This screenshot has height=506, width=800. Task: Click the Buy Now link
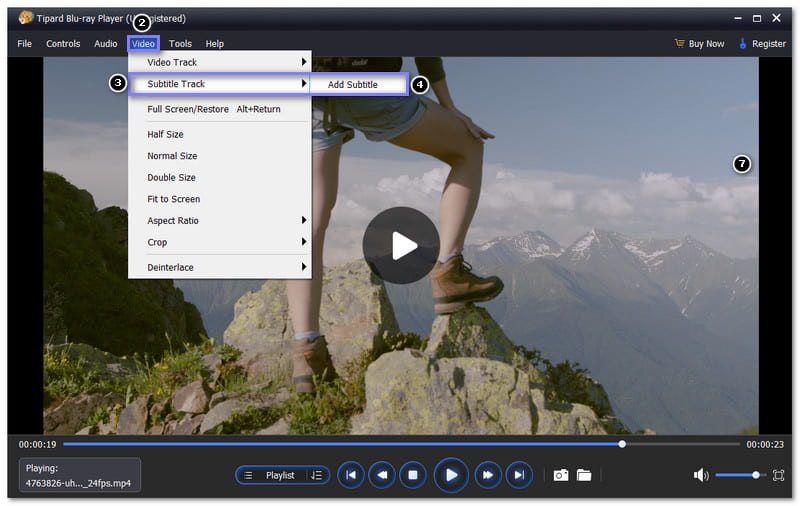click(x=706, y=44)
